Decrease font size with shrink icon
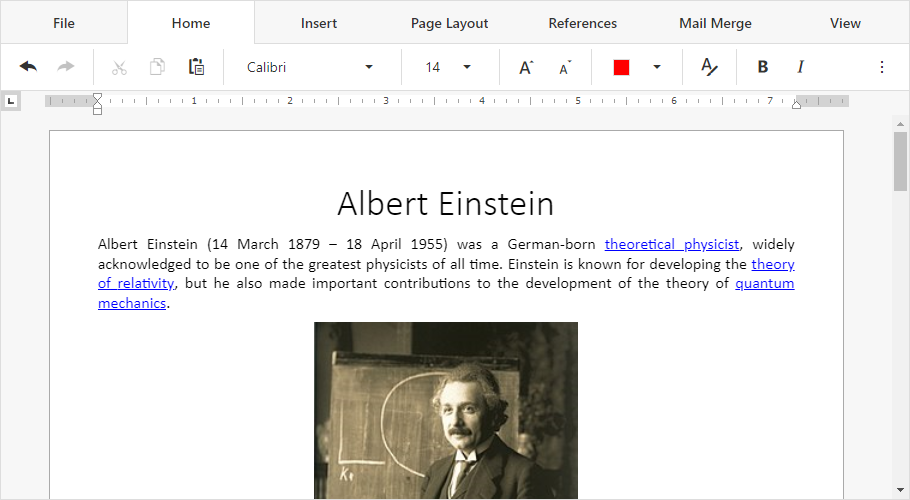The width and height of the screenshot is (910, 500). [x=565, y=67]
